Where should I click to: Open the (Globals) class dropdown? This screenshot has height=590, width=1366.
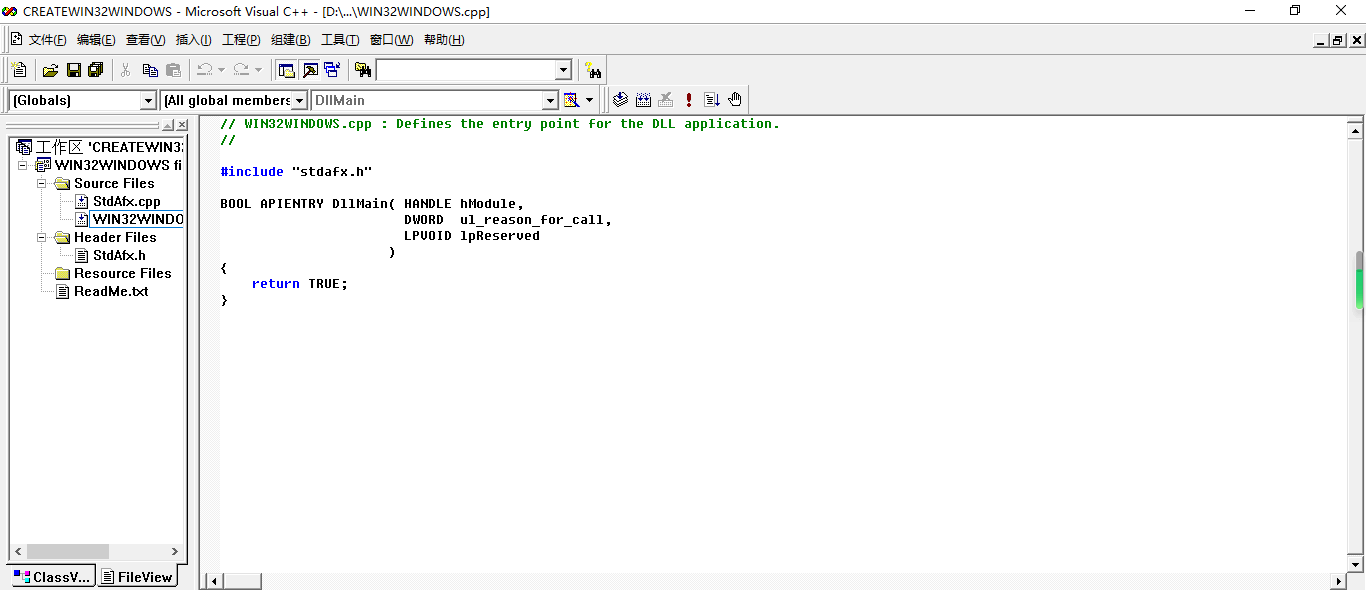(149, 100)
